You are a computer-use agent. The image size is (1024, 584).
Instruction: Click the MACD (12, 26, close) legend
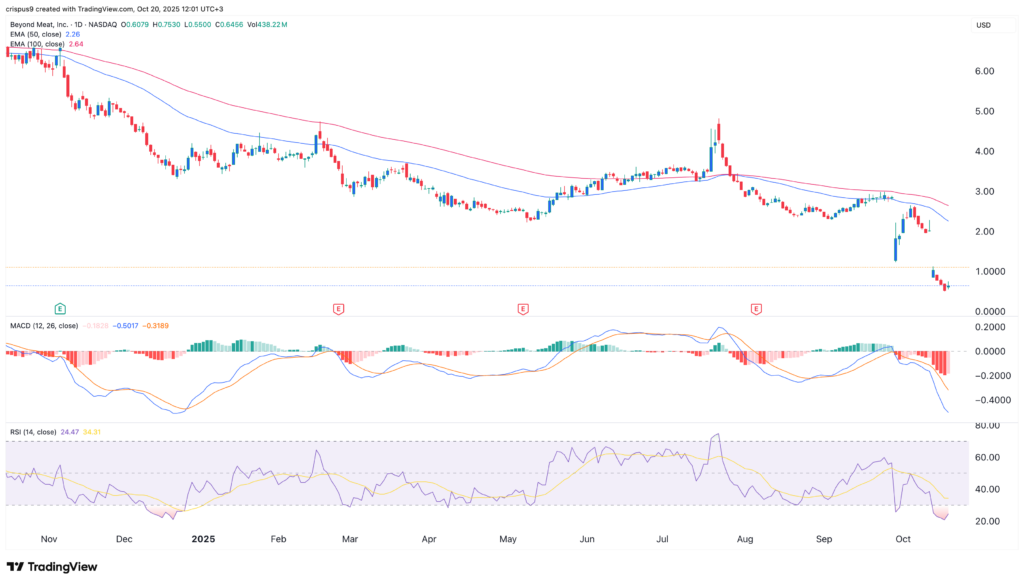(x=46, y=325)
